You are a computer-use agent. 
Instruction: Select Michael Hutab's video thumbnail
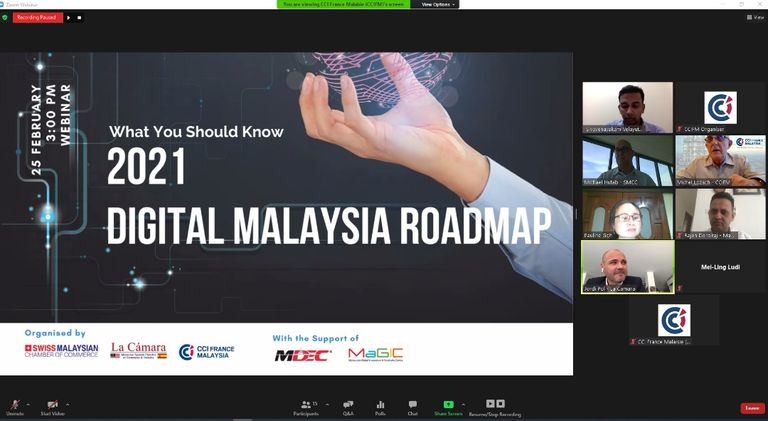coord(627,162)
